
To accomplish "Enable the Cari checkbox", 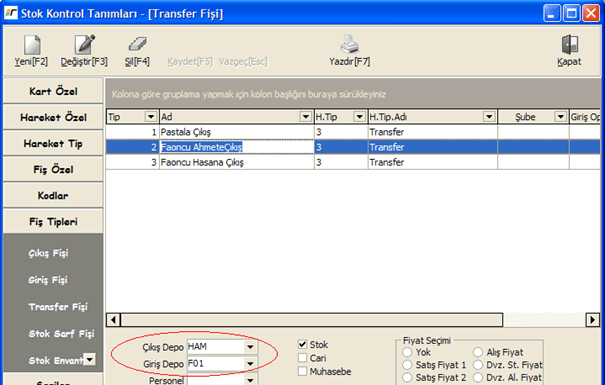I will (302, 358).
